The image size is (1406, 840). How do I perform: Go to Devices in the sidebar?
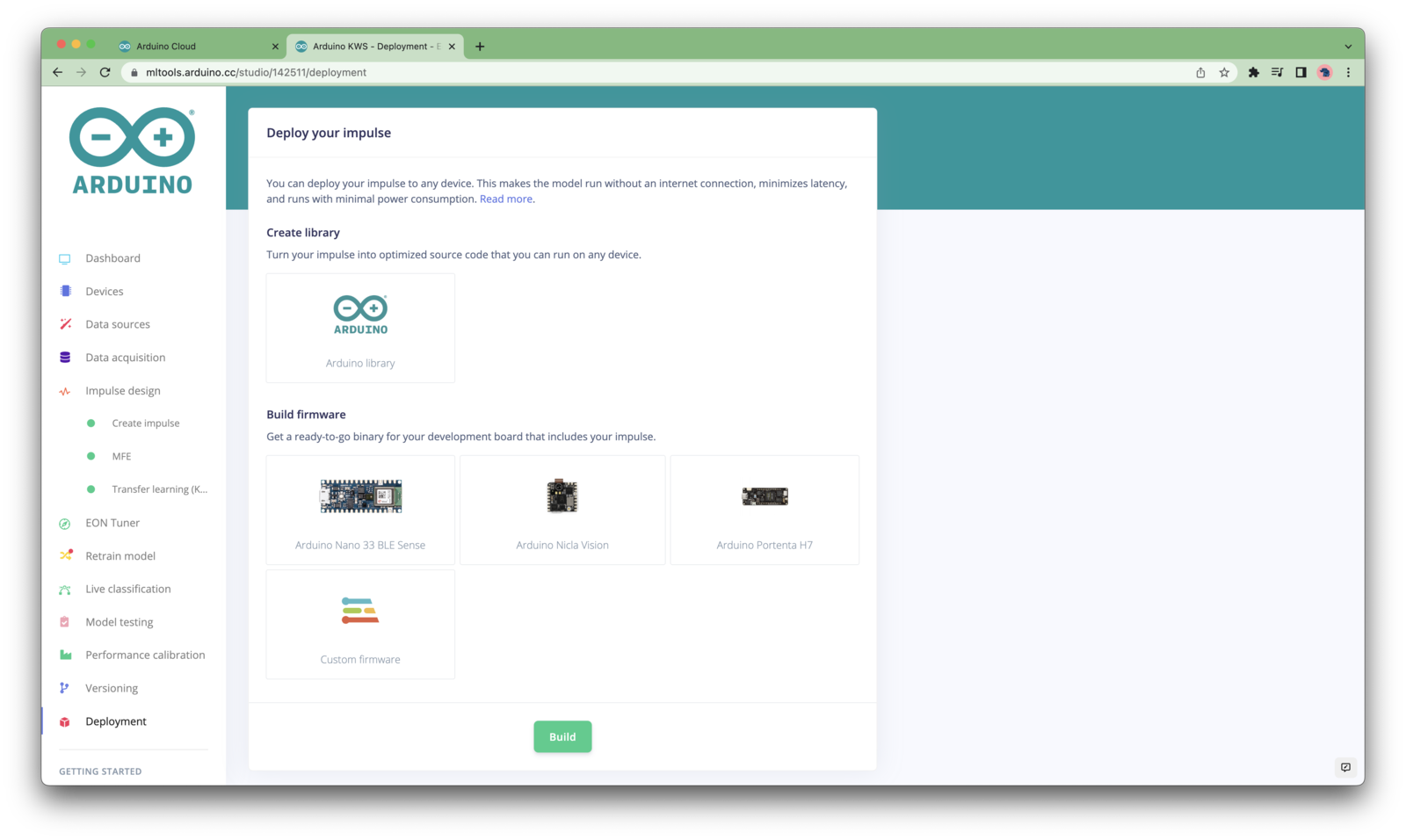(x=104, y=291)
